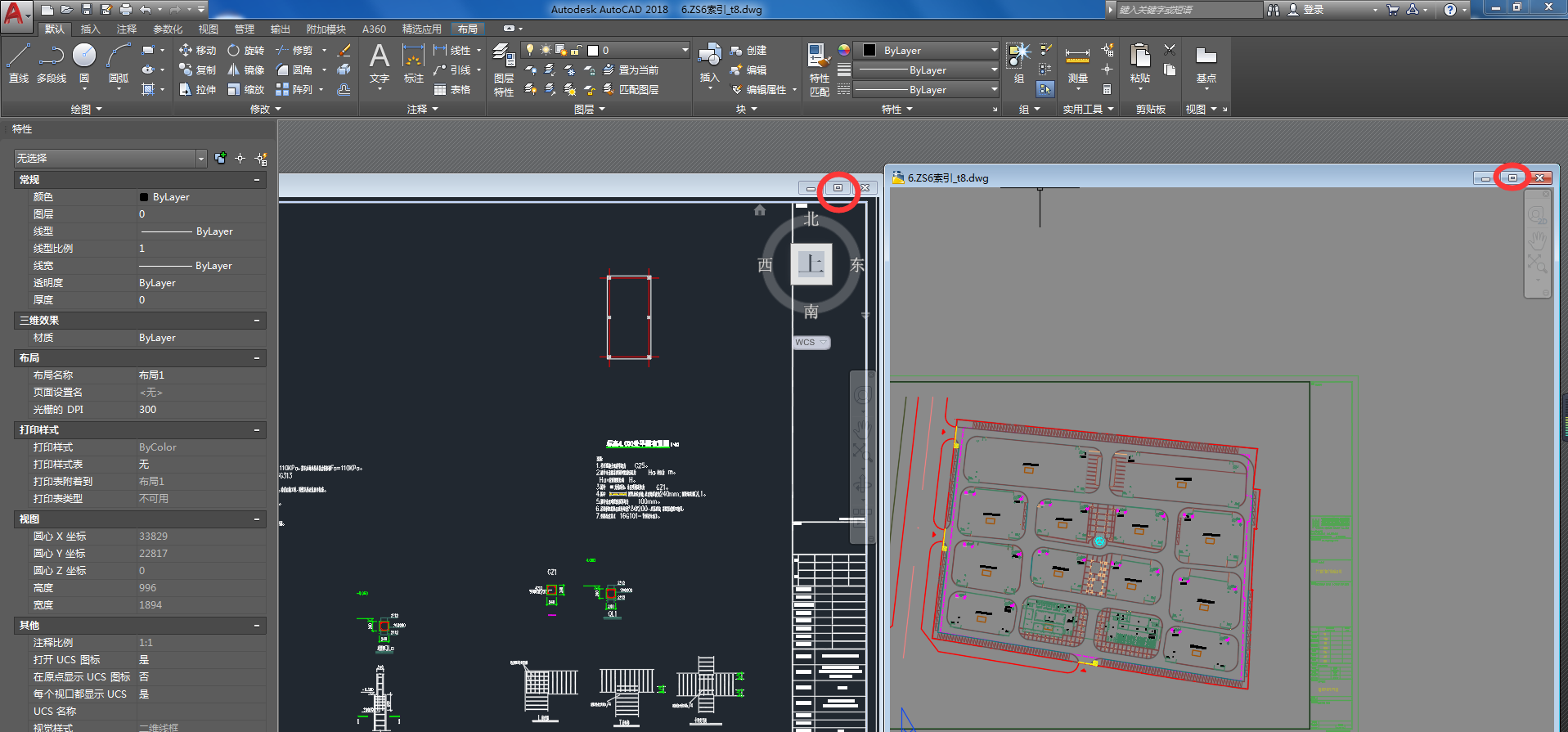The image size is (1568, 732).
Task: Click the 拉伸 (Stretch) tool
Action: 197,89
